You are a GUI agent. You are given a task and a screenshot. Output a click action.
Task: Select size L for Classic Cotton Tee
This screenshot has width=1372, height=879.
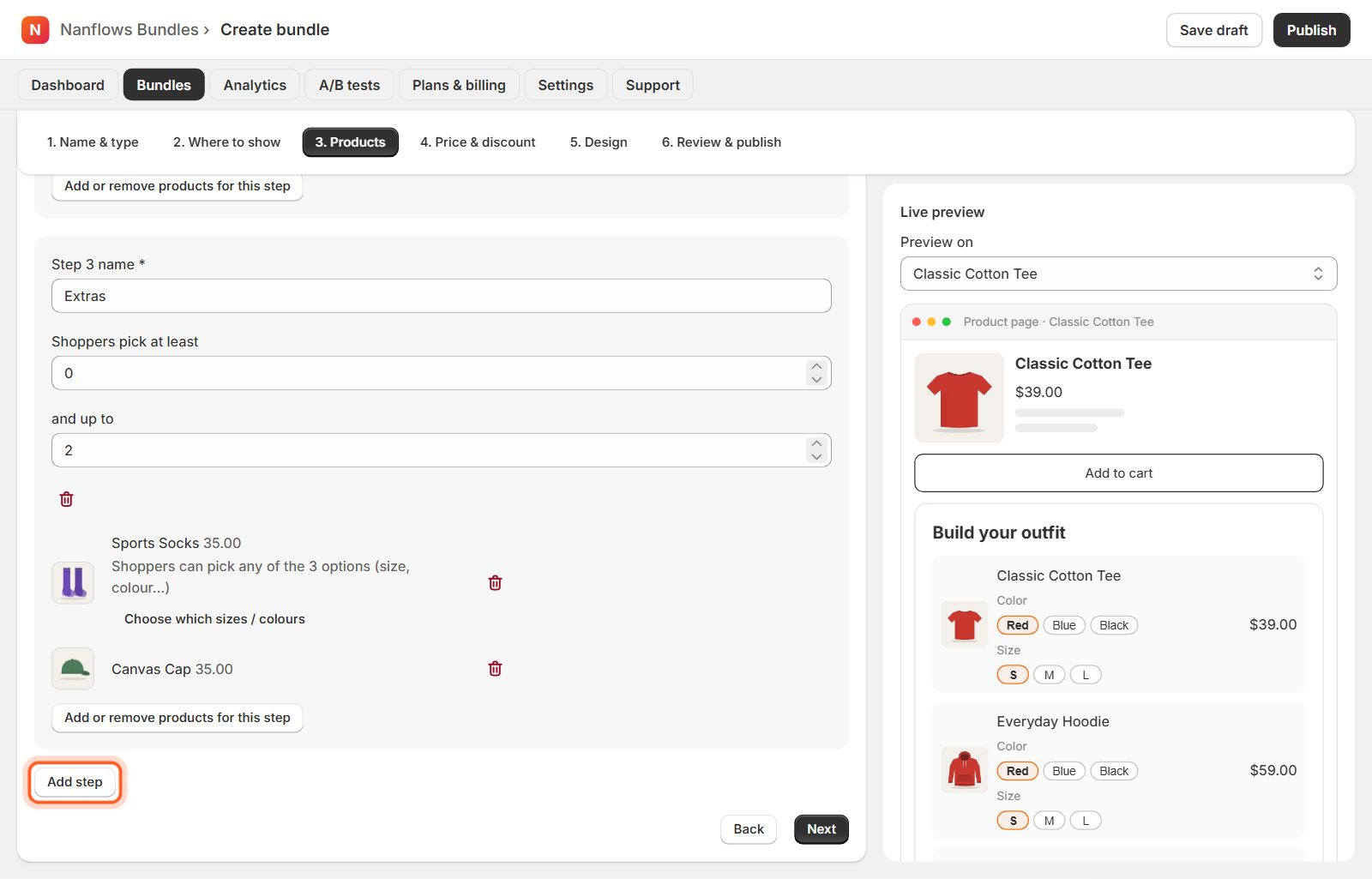point(1086,675)
